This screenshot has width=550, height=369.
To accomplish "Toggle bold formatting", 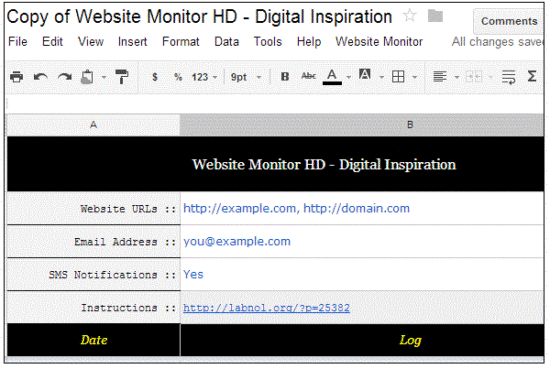I will 285,76.
